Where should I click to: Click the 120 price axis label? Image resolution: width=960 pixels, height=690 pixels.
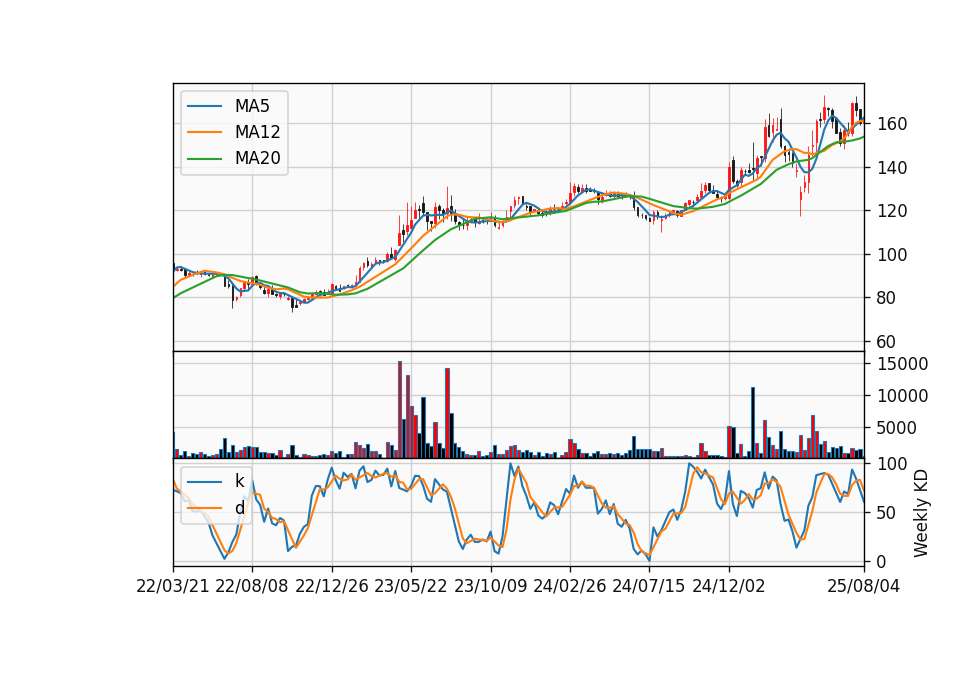pyautogui.click(x=892, y=211)
